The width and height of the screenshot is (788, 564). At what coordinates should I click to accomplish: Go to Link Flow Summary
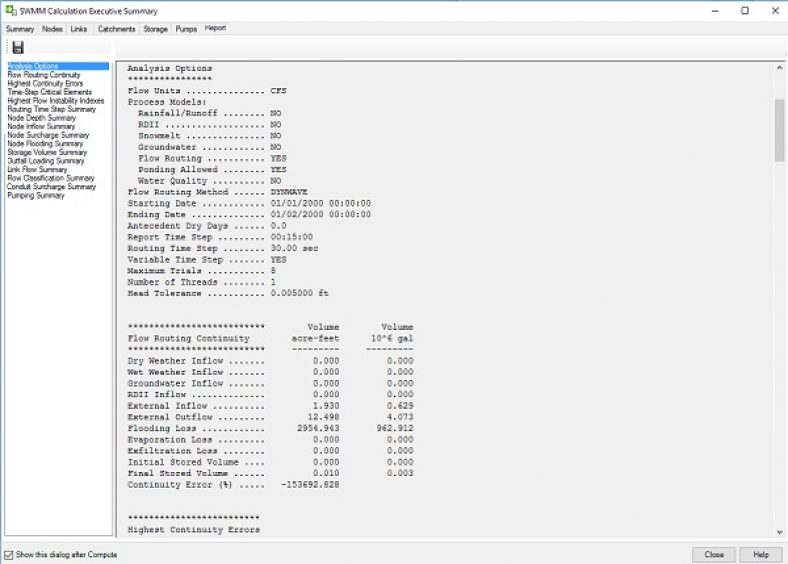click(x=37, y=169)
